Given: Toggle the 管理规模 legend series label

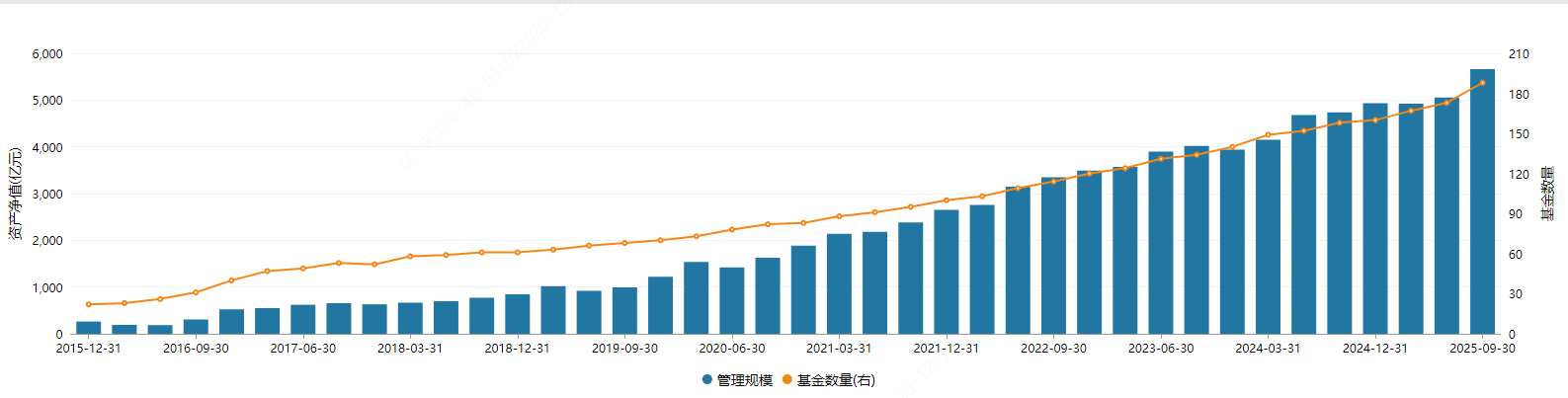Looking at the screenshot, I should (x=744, y=380).
